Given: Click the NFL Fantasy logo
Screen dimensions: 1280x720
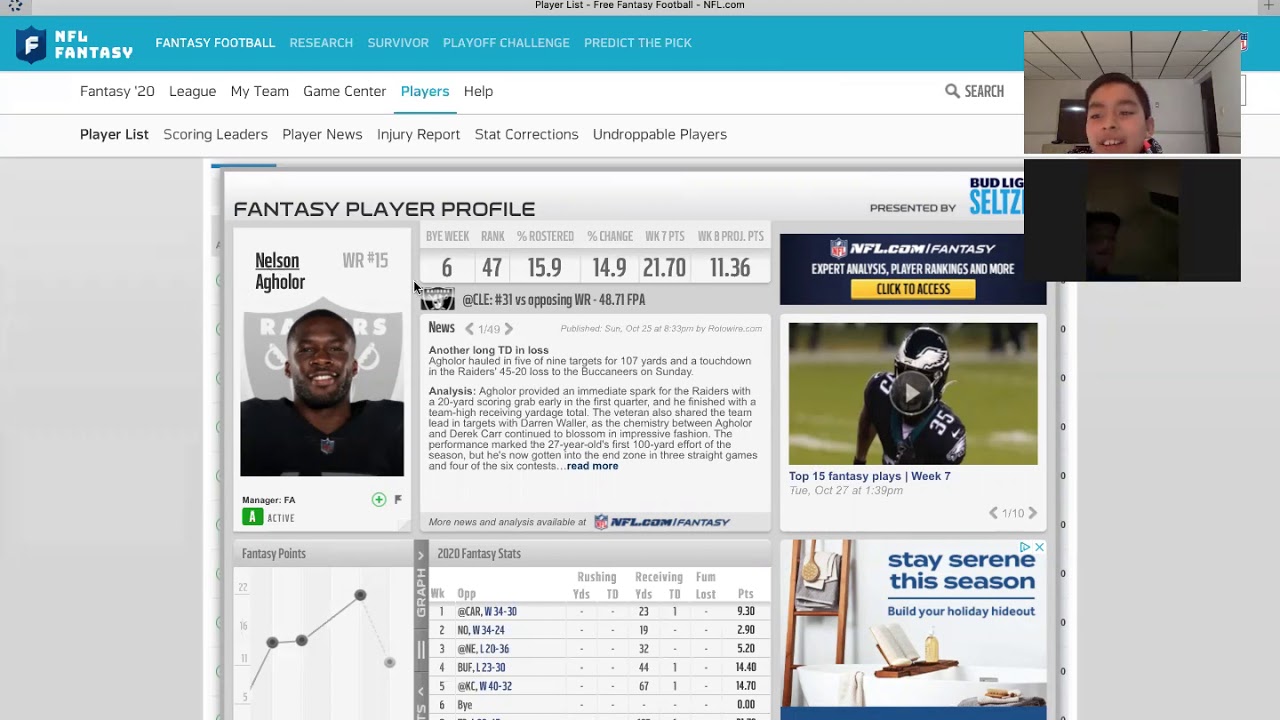Looking at the screenshot, I should (75, 45).
